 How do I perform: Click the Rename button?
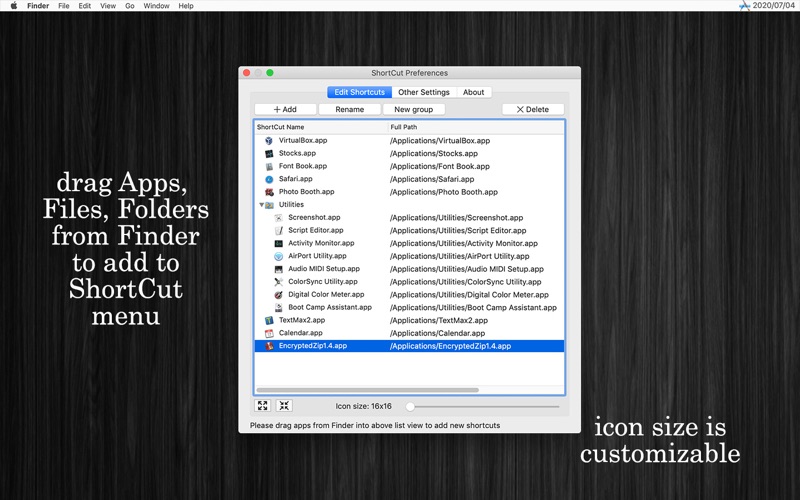(x=349, y=109)
